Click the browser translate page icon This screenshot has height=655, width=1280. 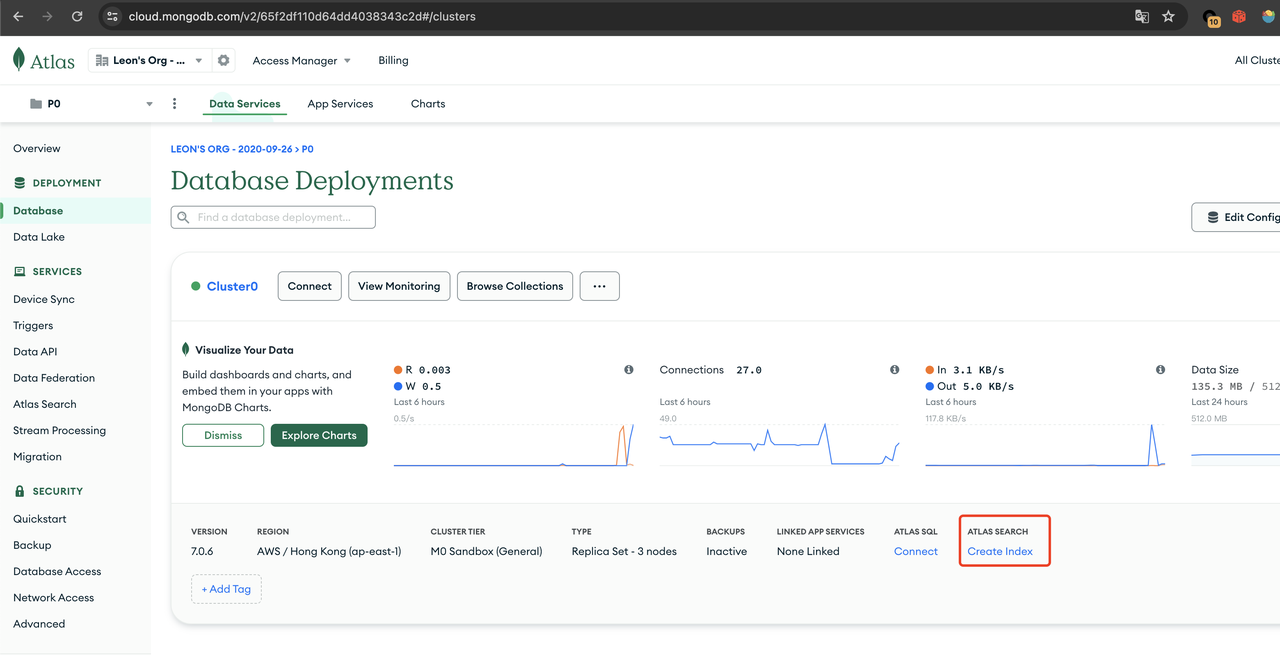(x=1142, y=17)
